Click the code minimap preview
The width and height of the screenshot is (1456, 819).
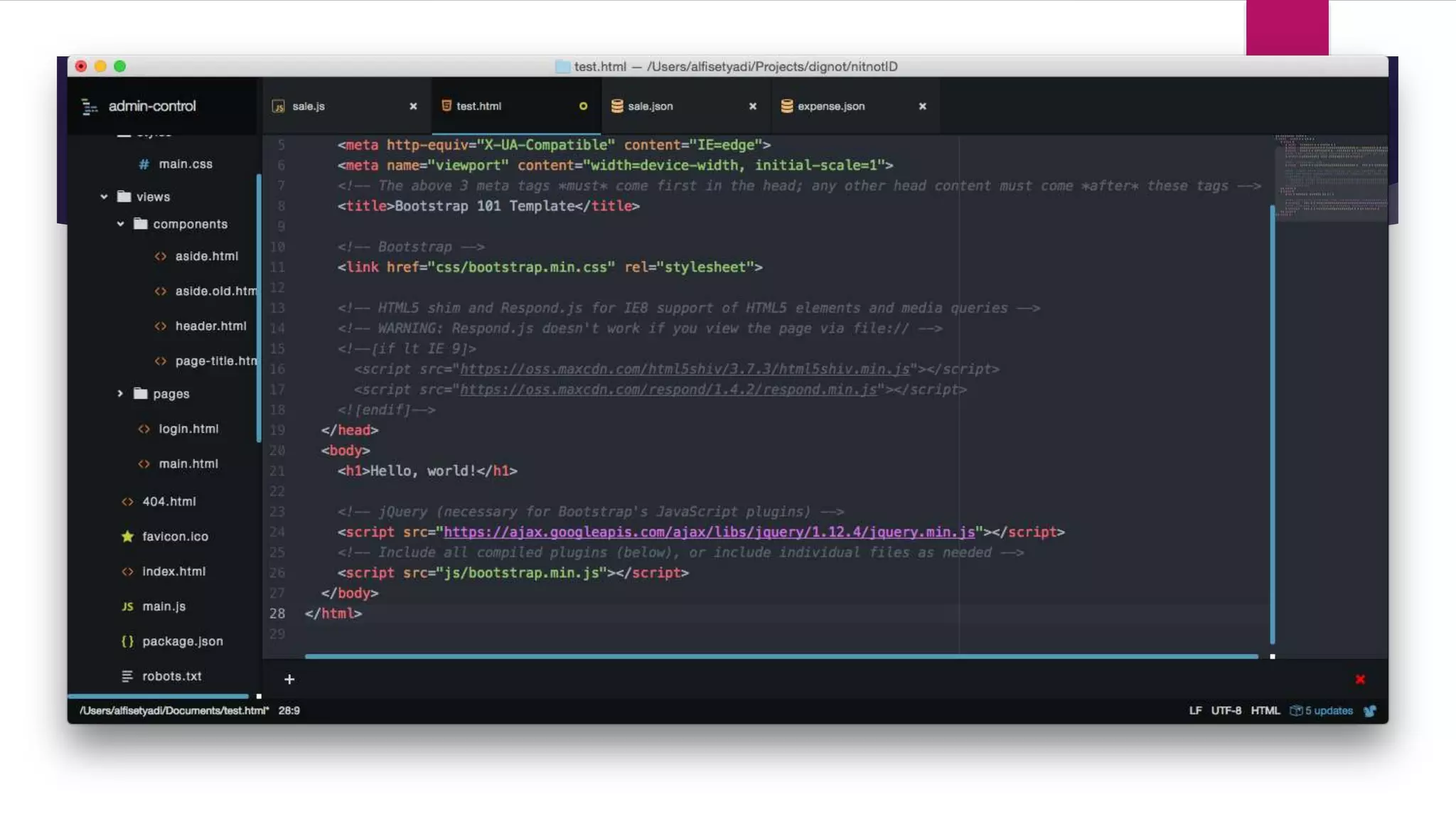(1330, 178)
